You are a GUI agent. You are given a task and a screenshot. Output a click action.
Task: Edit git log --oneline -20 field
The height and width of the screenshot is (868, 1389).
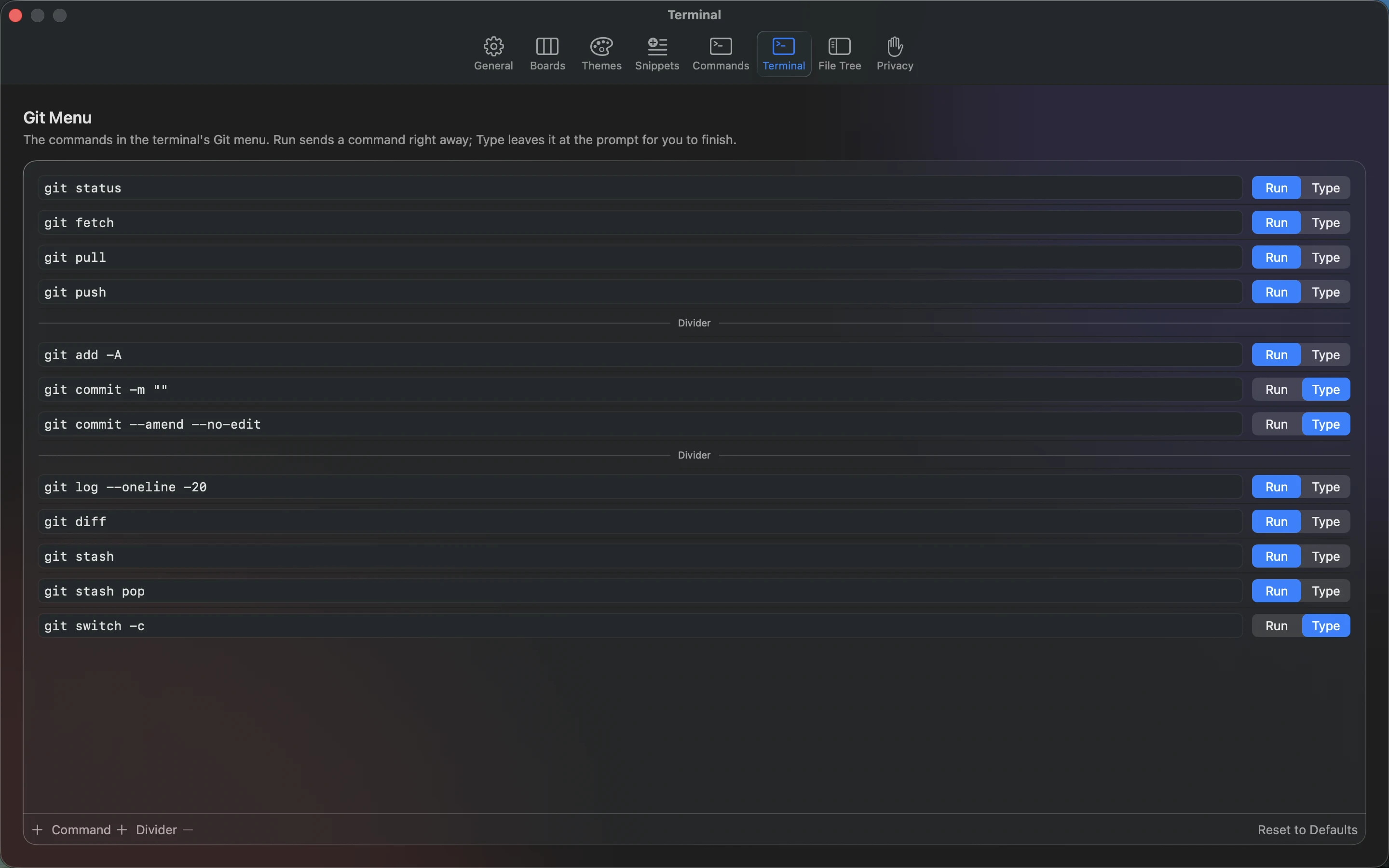640,487
